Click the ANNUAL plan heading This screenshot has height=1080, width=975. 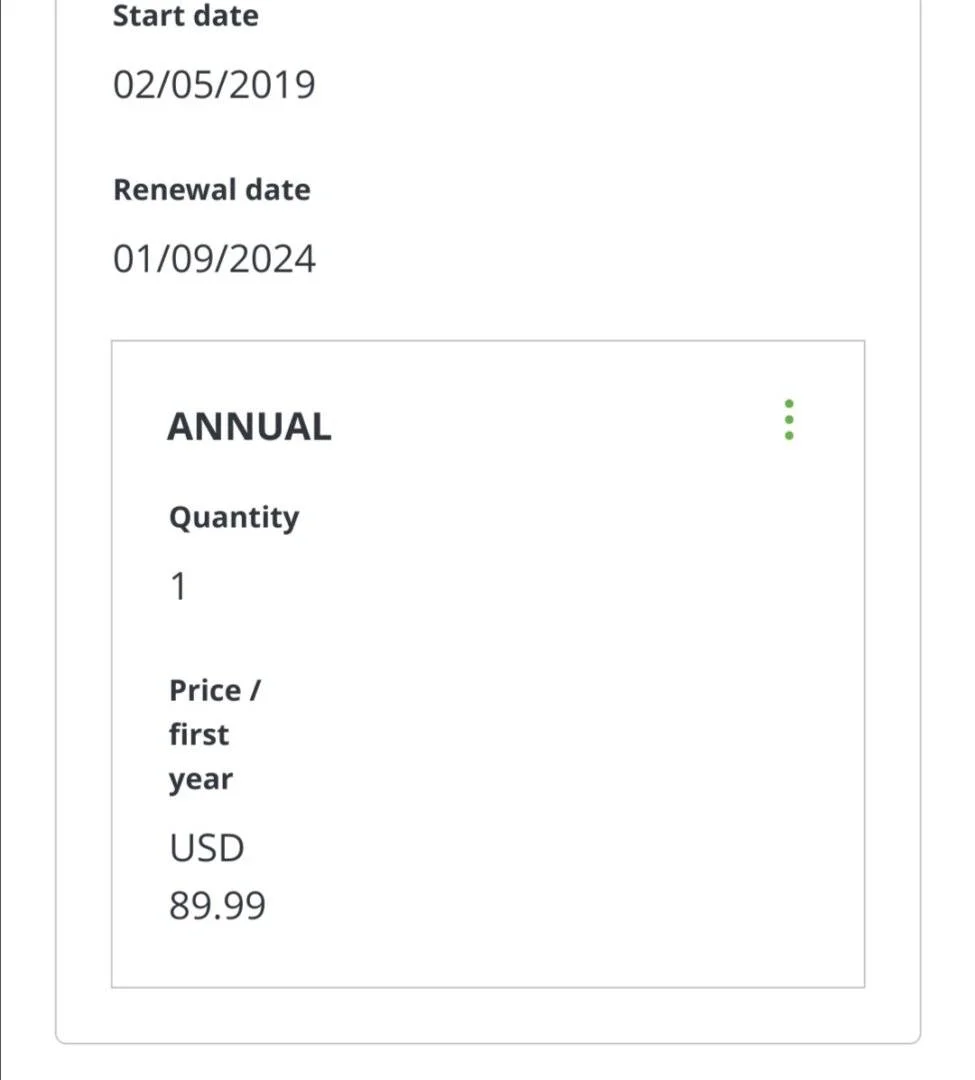[x=250, y=426]
